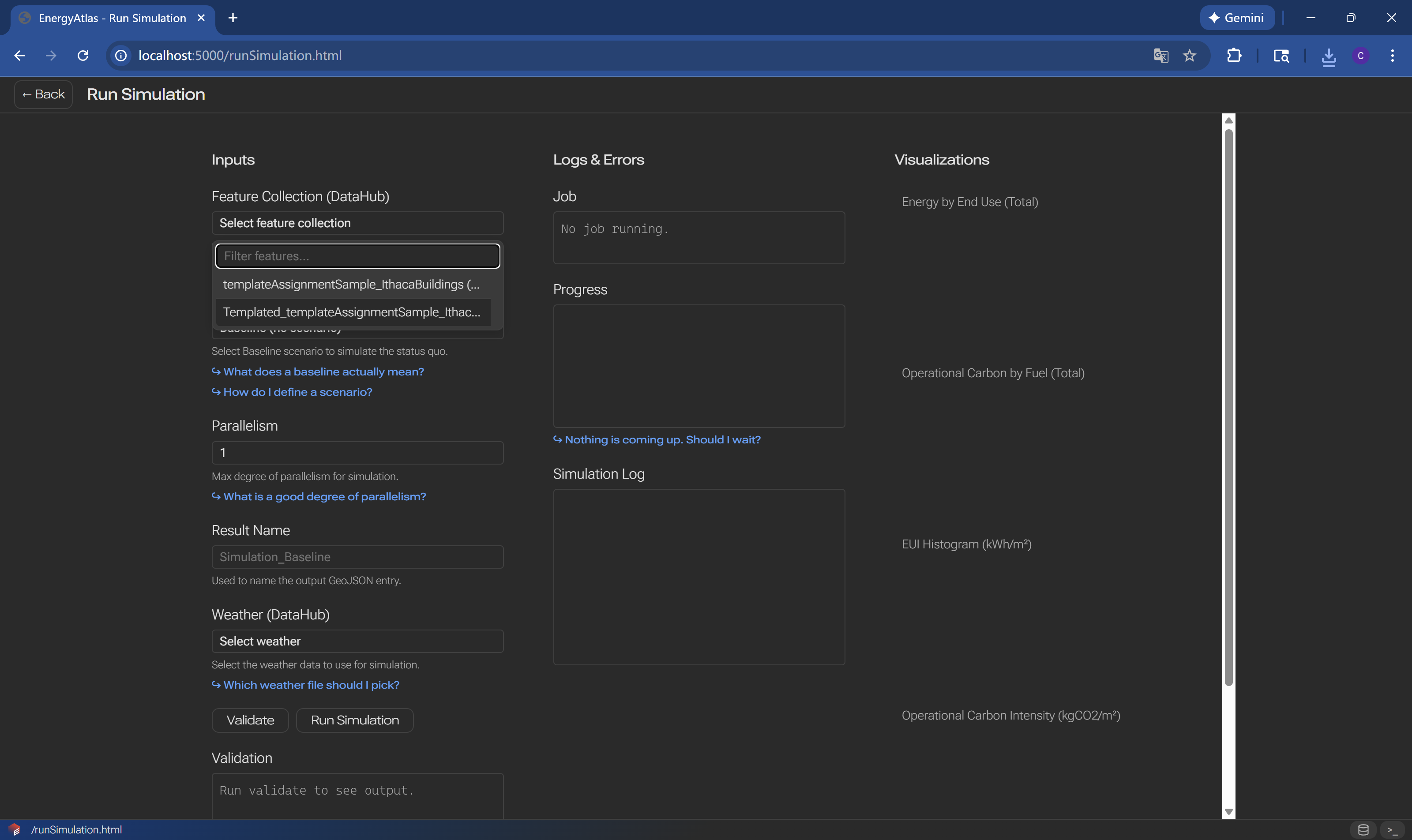Open the Select weather dropdown
This screenshot has width=1412, height=840.
click(x=357, y=641)
